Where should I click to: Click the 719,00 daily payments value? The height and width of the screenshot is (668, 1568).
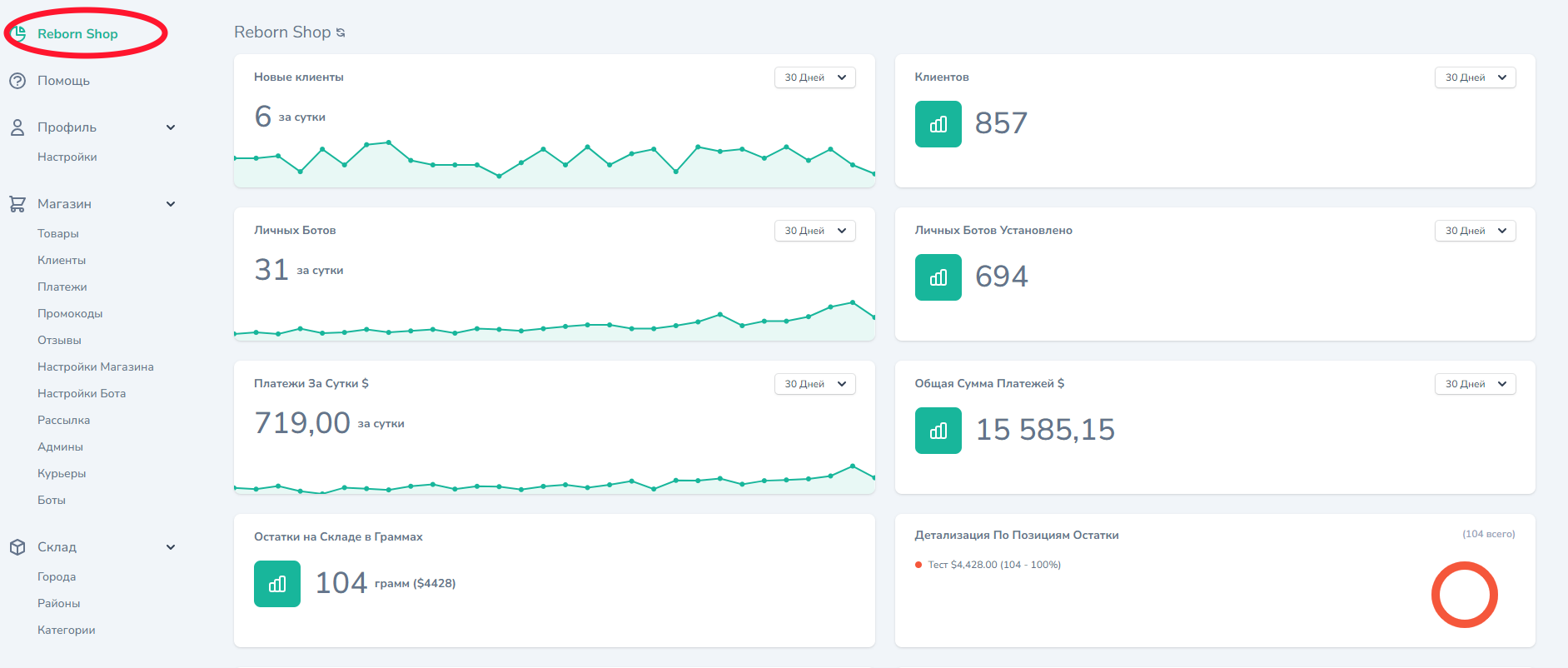302,423
